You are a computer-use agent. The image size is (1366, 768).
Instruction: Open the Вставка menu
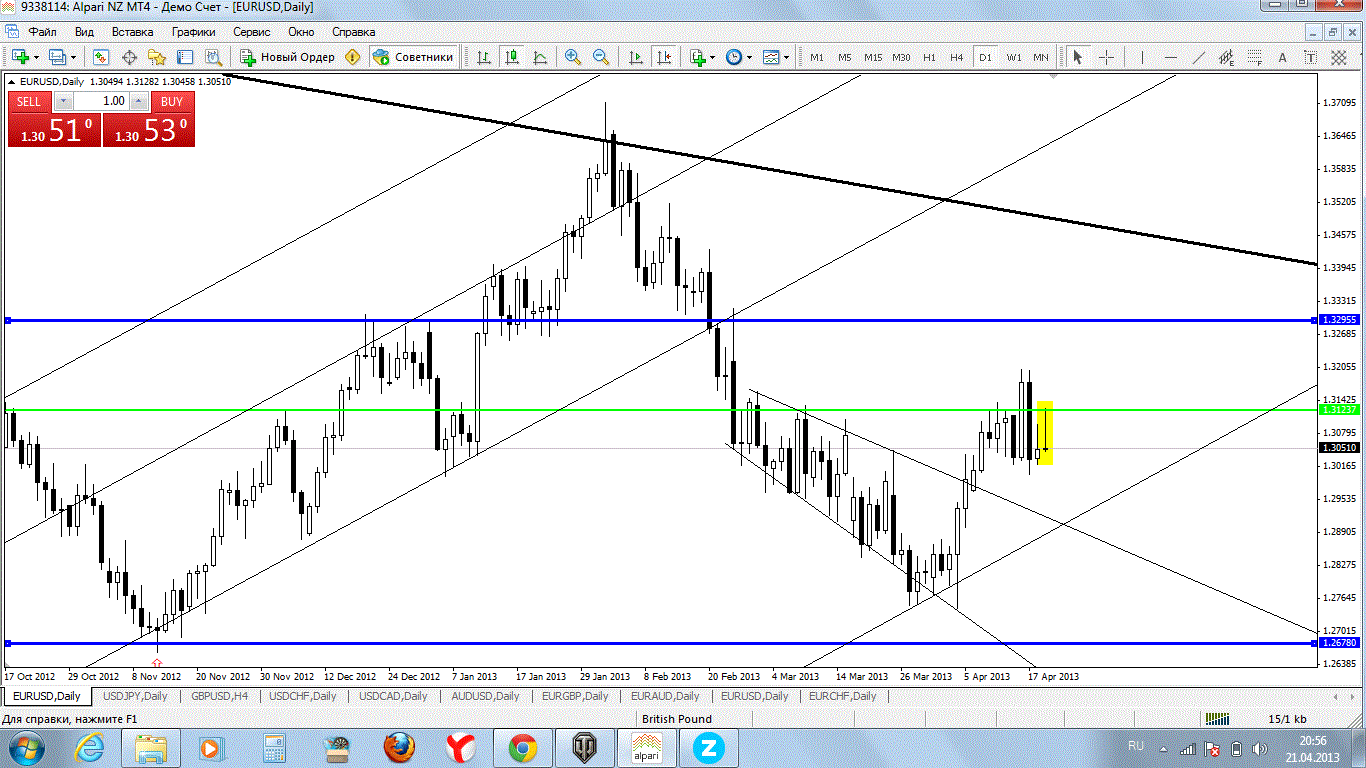click(133, 32)
